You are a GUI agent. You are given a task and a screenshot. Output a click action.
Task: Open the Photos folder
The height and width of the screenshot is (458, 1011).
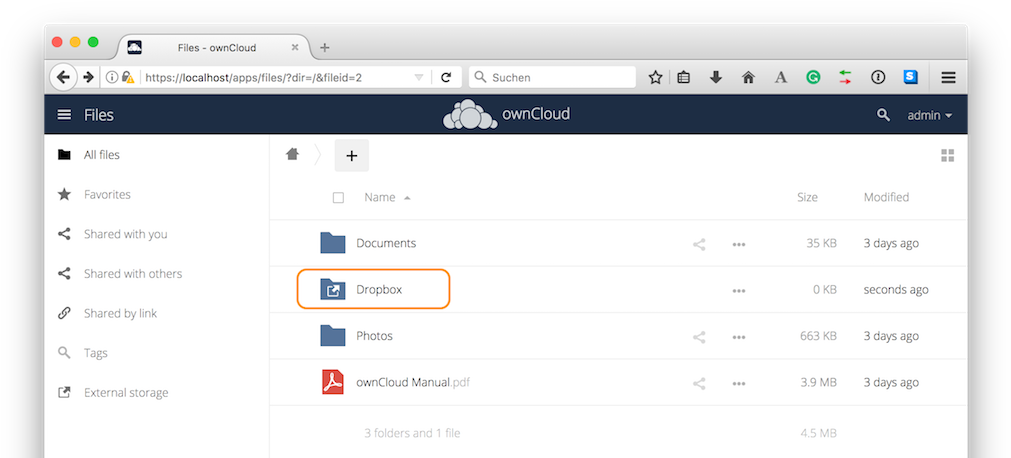tap(375, 336)
